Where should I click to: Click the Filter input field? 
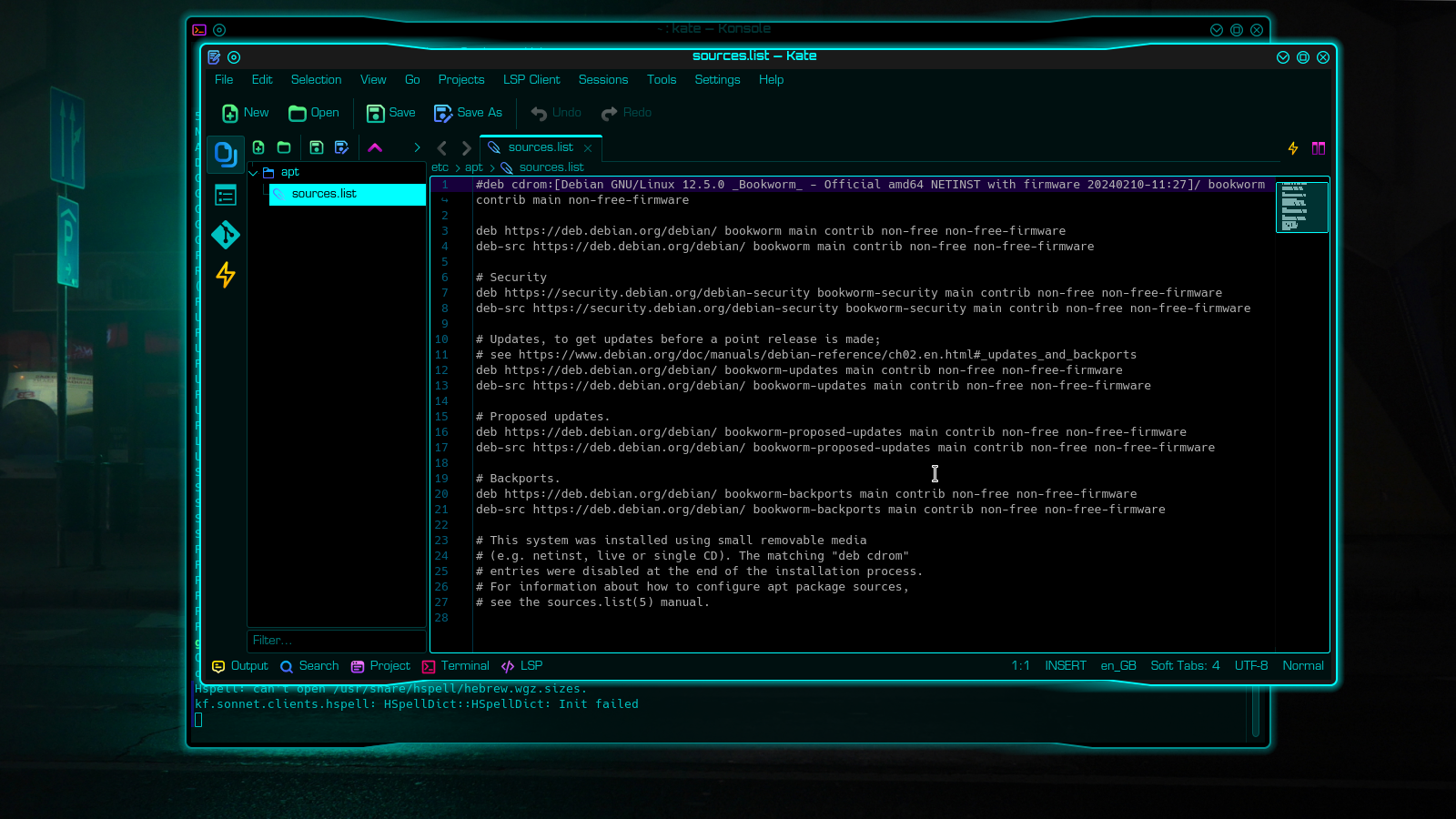[x=337, y=641]
